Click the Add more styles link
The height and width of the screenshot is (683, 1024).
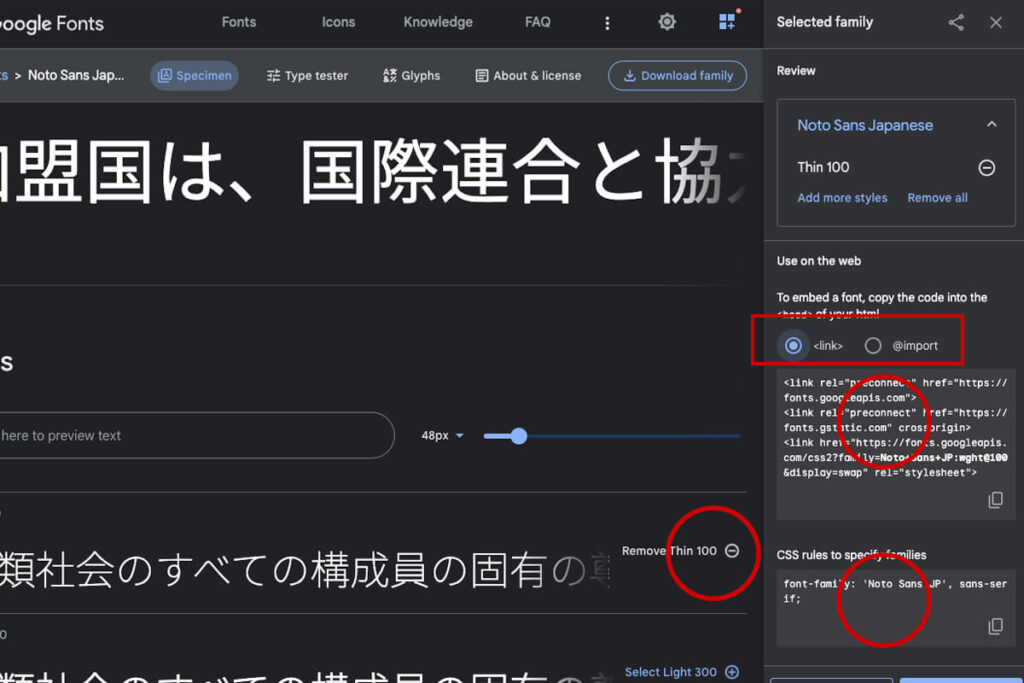[x=842, y=198]
